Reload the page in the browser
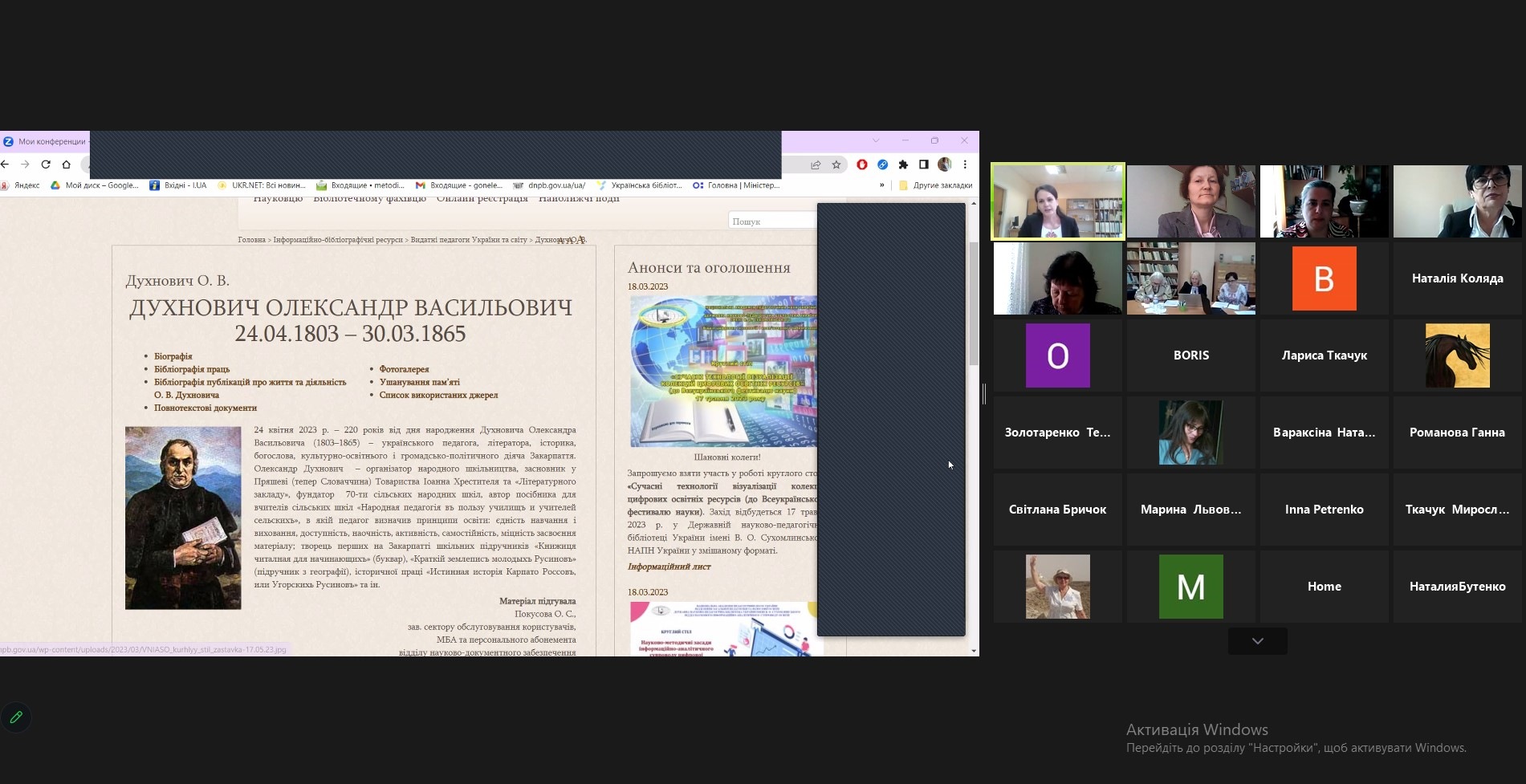 [46, 165]
